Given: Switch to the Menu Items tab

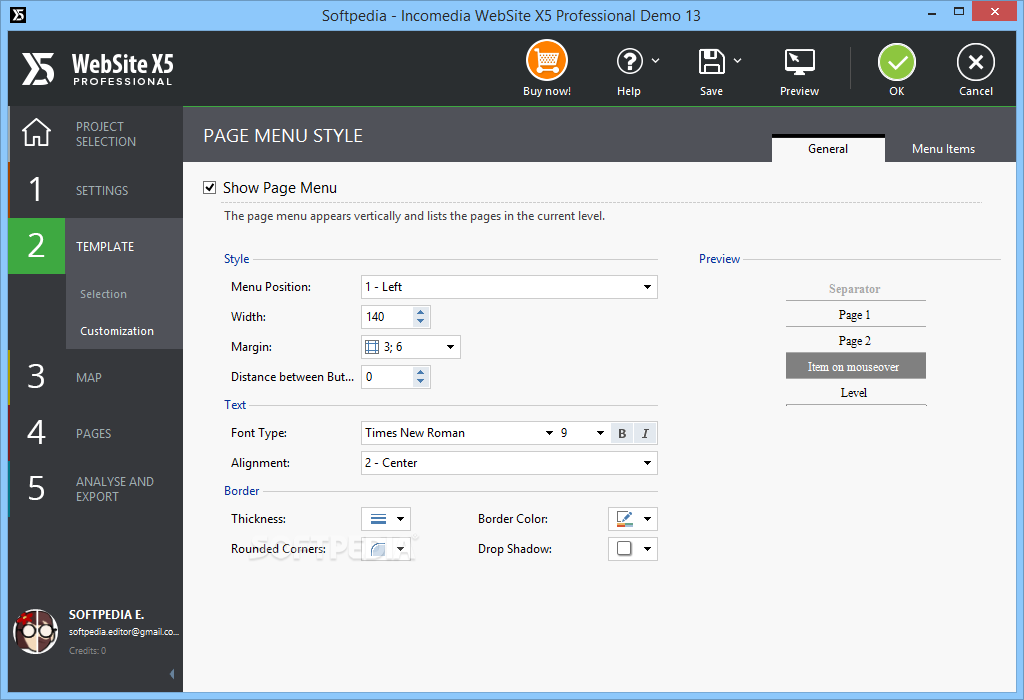Looking at the screenshot, I should pos(943,148).
